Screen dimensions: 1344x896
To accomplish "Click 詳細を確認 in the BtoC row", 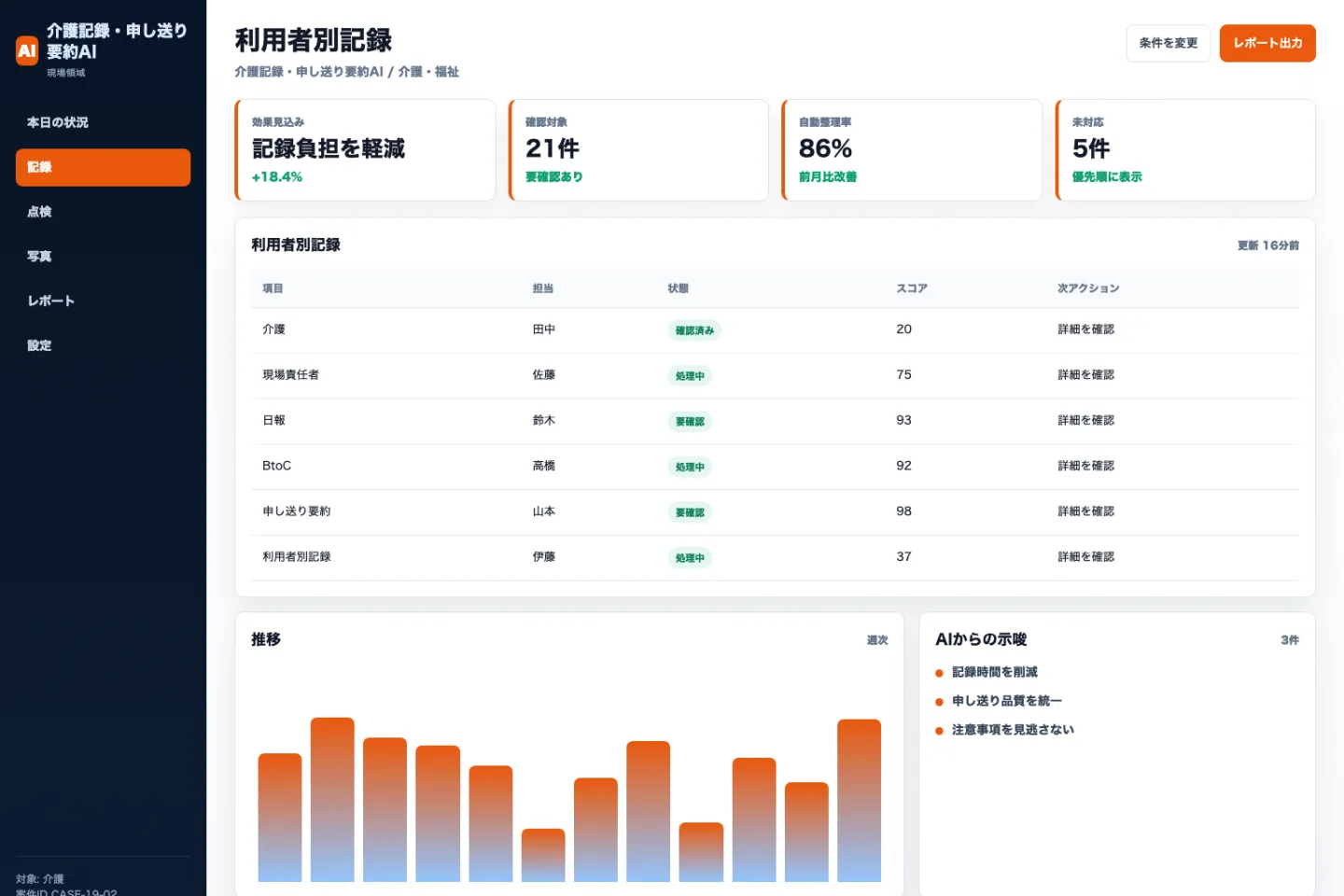I will pyautogui.click(x=1085, y=466).
